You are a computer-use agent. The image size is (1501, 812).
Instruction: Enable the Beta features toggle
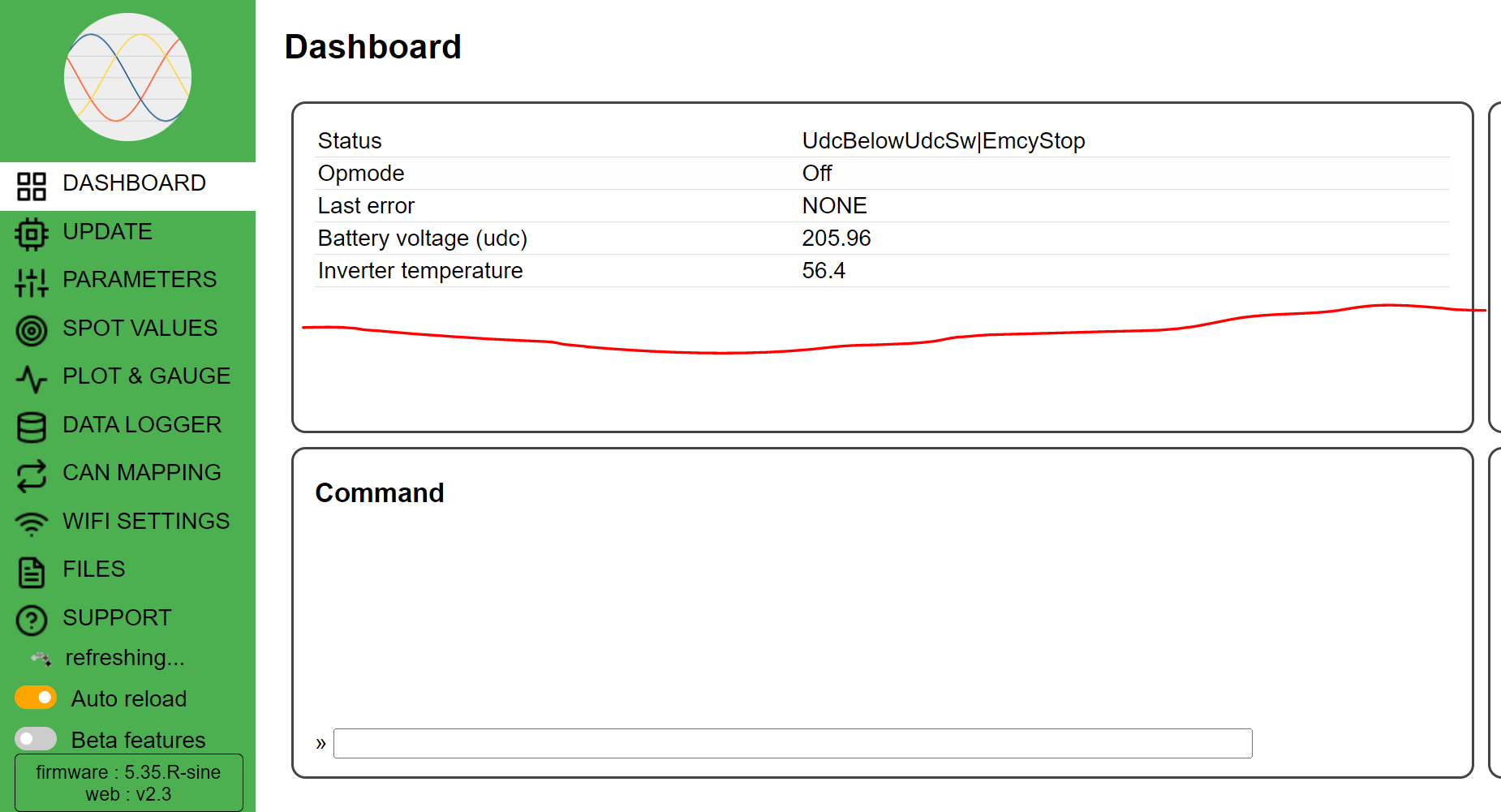(x=36, y=739)
